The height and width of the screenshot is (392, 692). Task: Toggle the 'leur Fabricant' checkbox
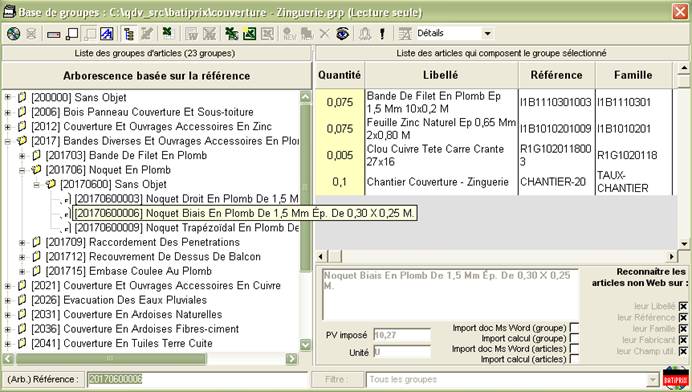point(683,340)
